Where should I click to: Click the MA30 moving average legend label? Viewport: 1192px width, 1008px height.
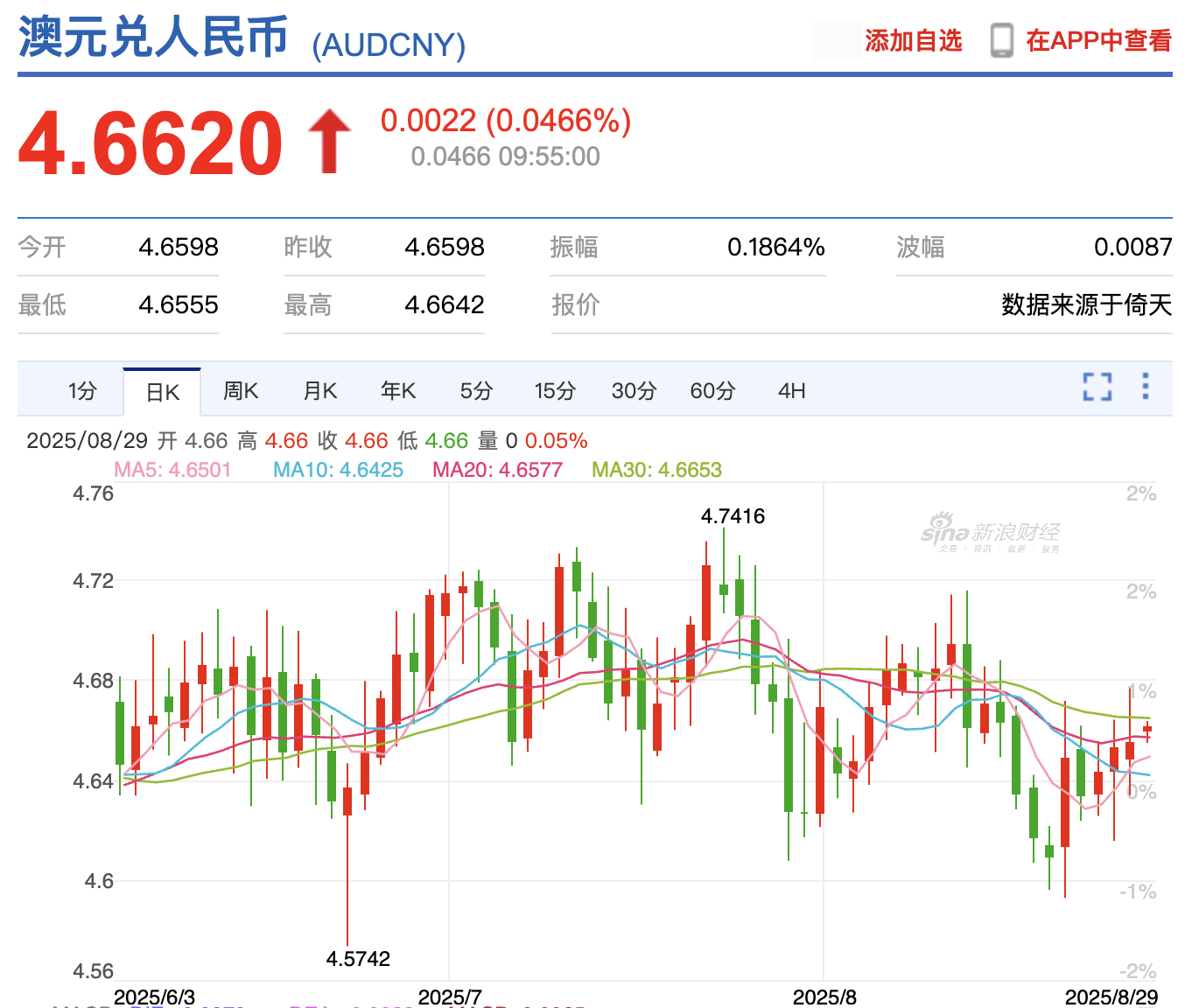tap(656, 470)
